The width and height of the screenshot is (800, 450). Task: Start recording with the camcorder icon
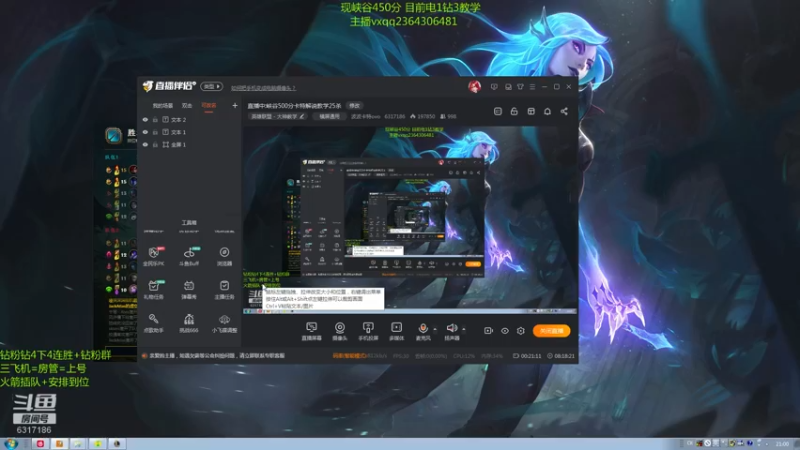488,331
